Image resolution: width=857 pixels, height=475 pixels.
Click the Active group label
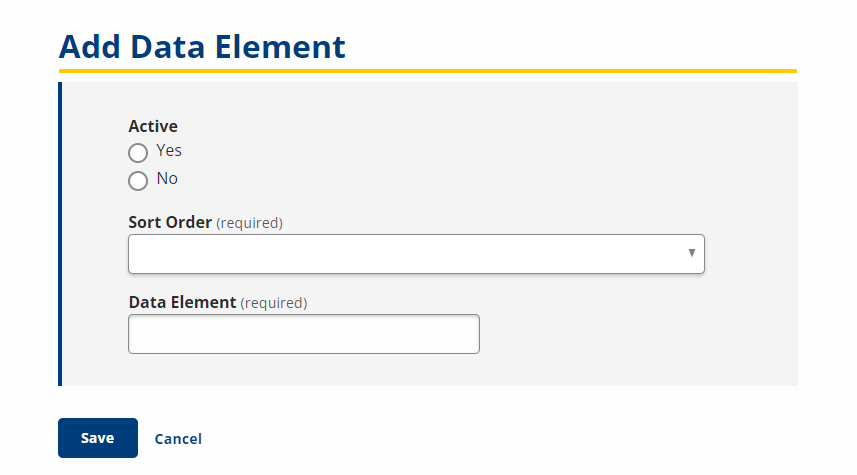pyautogui.click(x=153, y=126)
